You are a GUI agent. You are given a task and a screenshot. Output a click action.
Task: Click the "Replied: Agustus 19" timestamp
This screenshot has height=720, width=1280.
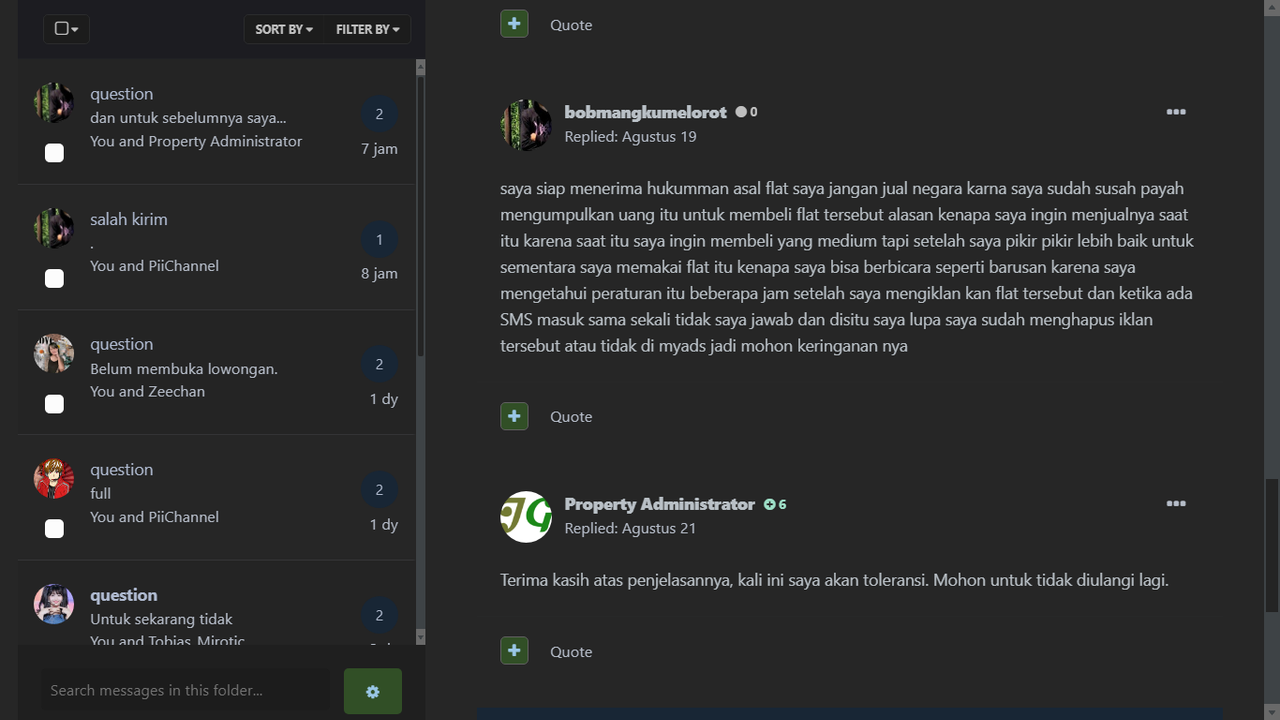[x=630, y=137]
